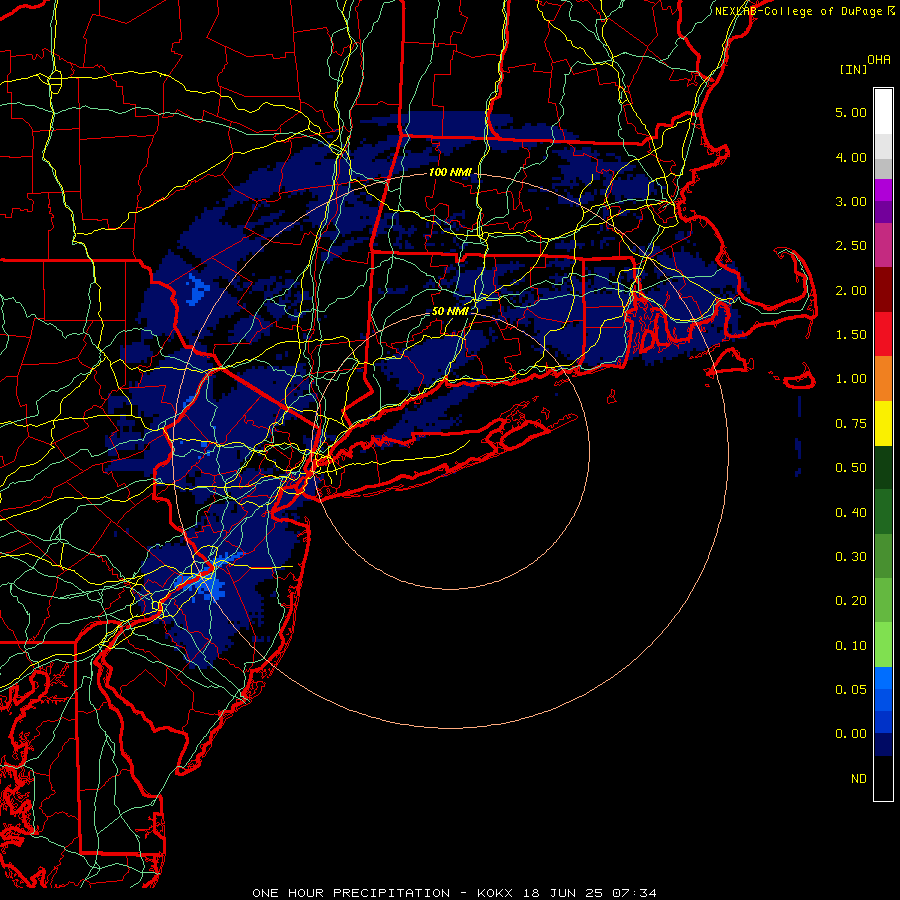Screen dimensions: 900x900
Task: Click the 5.00 legend value
Action: (x=851, y=112)
